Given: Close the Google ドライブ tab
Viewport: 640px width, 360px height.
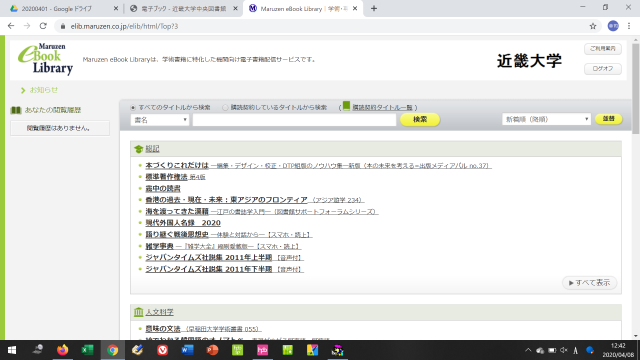Looking at the screenshot, I should click(116, 9).
